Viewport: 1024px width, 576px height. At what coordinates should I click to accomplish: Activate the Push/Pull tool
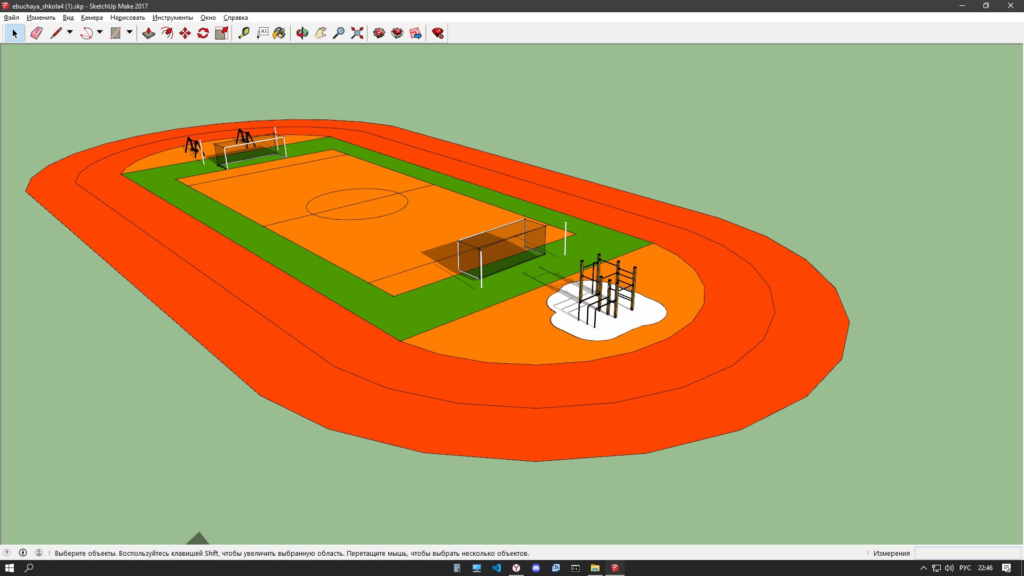148,33
